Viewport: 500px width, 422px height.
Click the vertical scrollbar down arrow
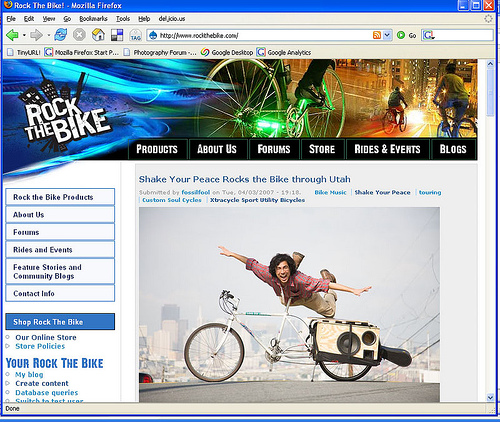point(490,397)
